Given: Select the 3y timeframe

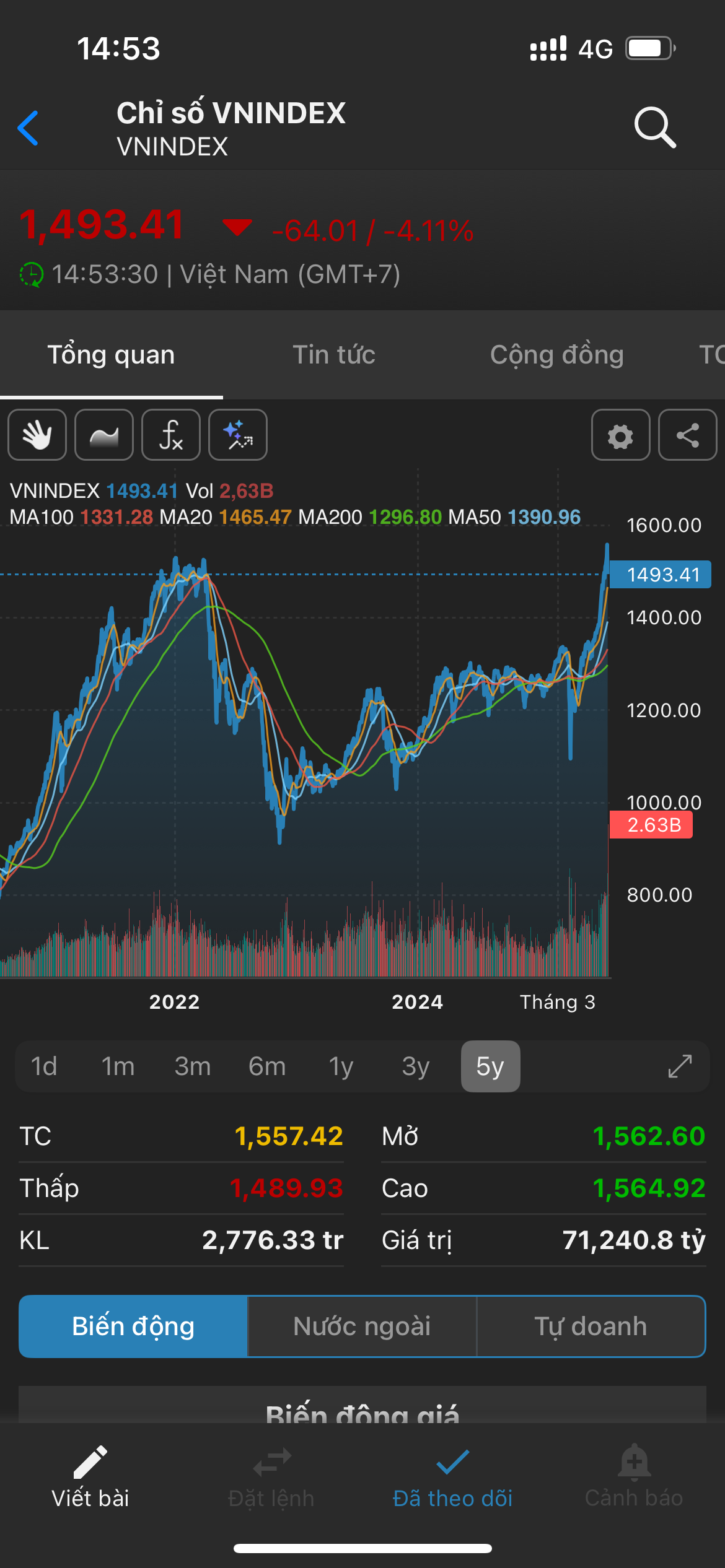Looking at the screenshot, I should pyautogui.click(x=416, y=1066).
